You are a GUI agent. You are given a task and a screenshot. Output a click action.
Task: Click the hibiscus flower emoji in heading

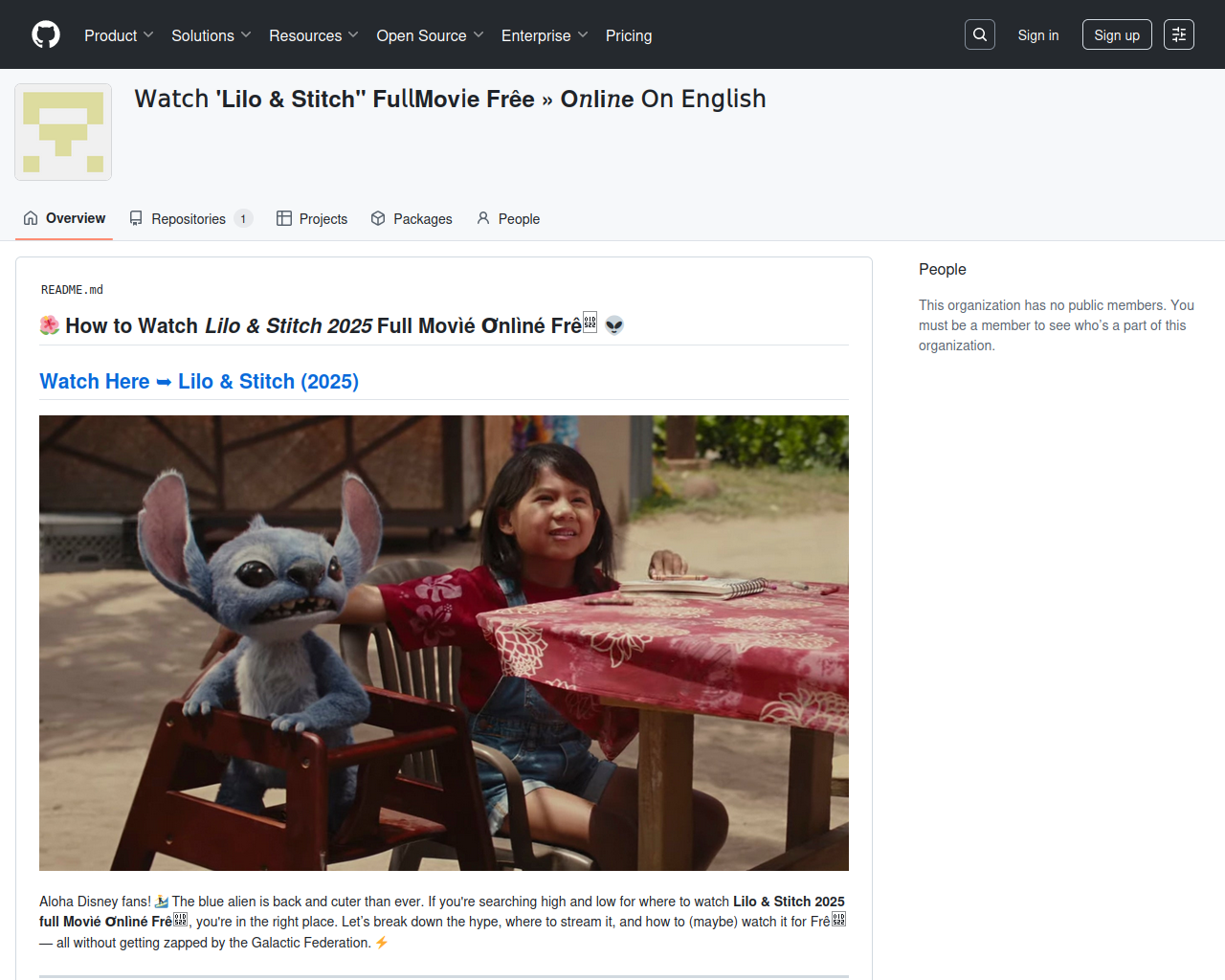[x=50, y=325]
